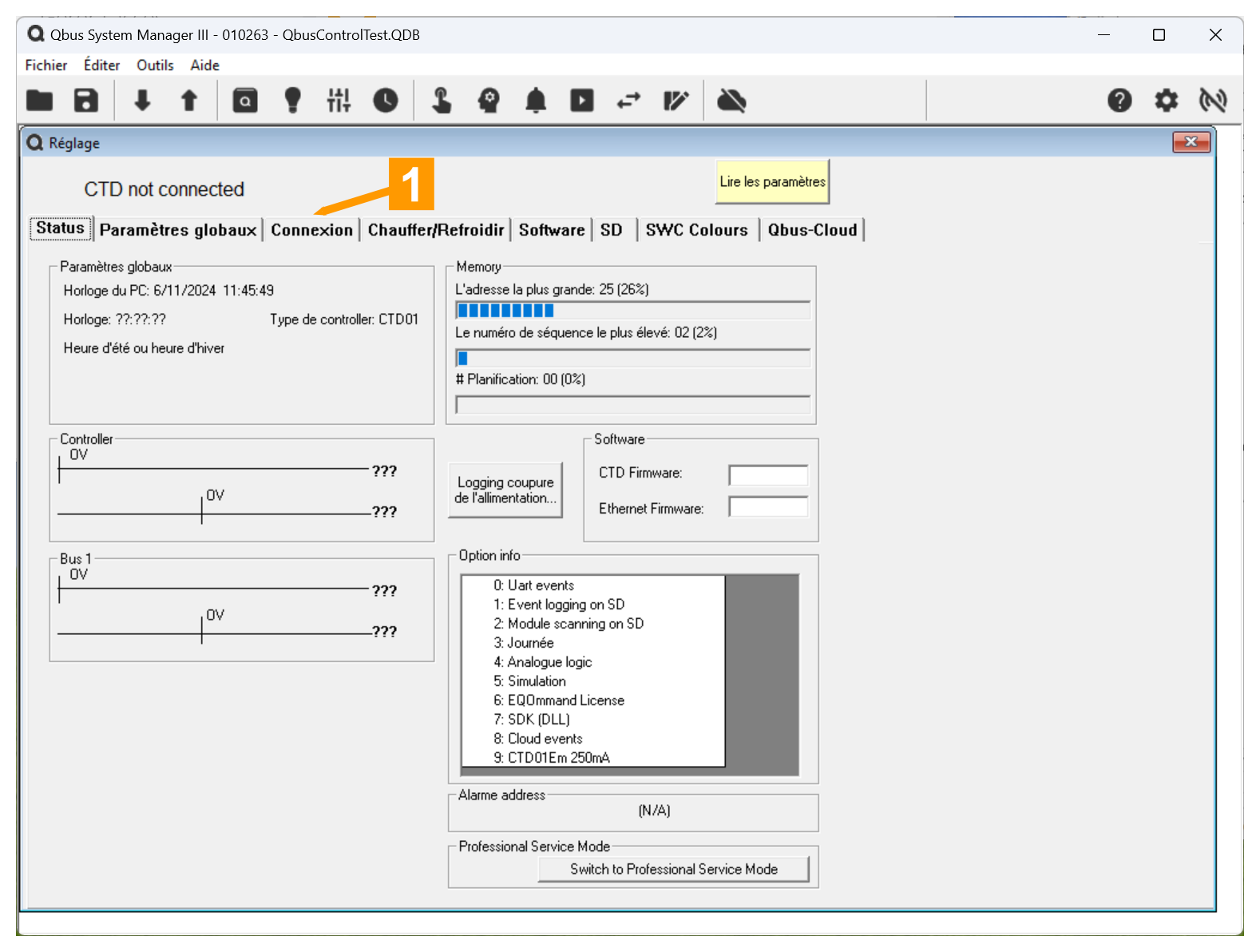
Task: Click the open folder toolbar icon
Action: [39, 101]
